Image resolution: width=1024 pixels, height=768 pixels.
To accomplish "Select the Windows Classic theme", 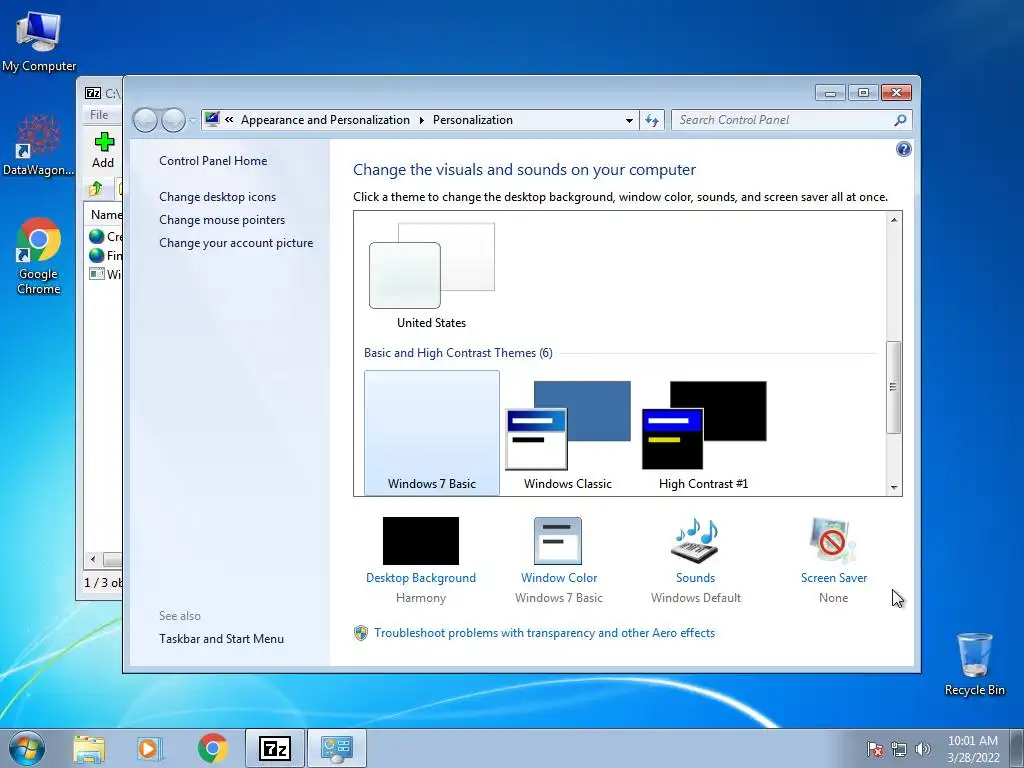I will pos(568,435).
